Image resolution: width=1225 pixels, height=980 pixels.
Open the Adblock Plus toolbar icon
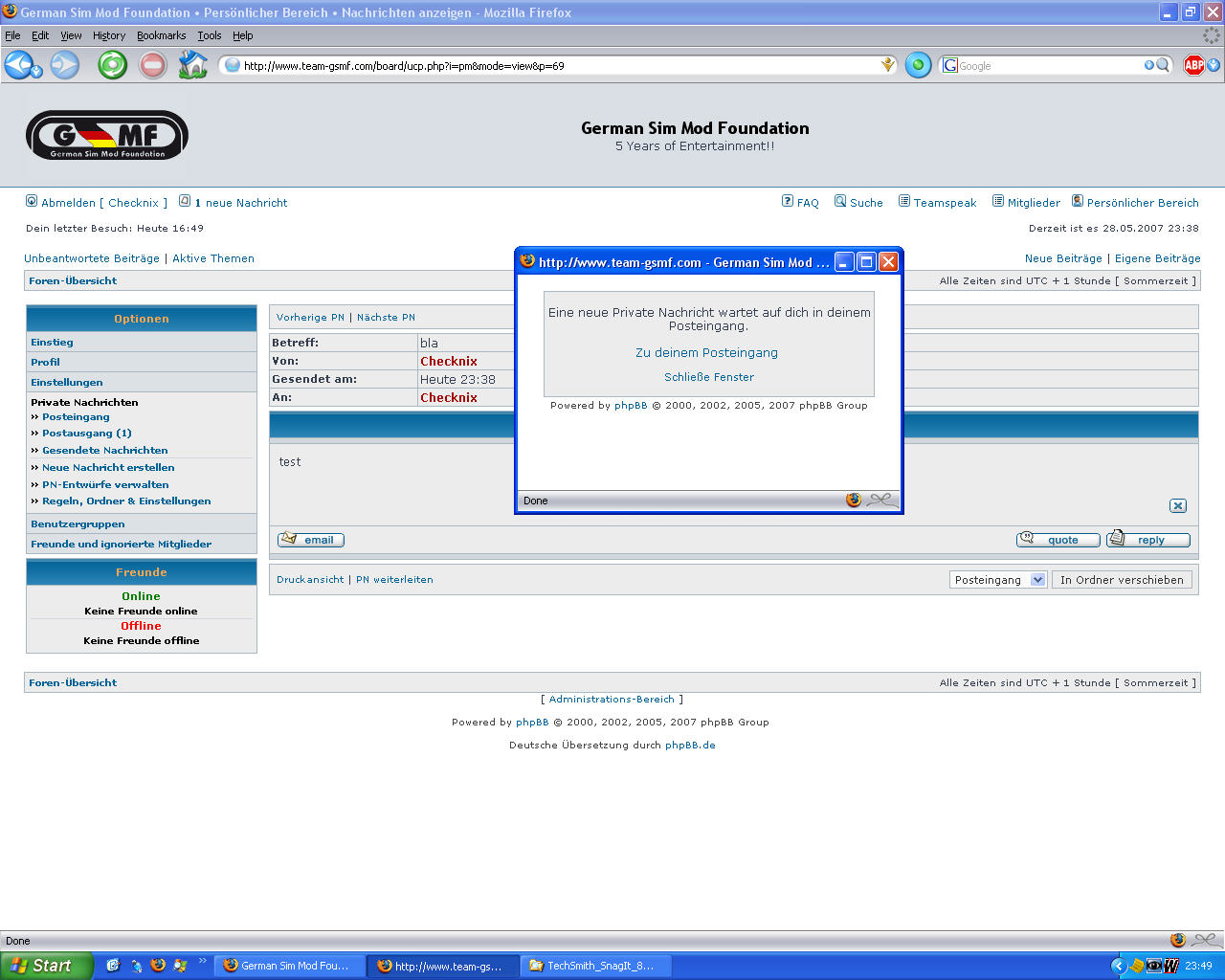coord(1193,65)
